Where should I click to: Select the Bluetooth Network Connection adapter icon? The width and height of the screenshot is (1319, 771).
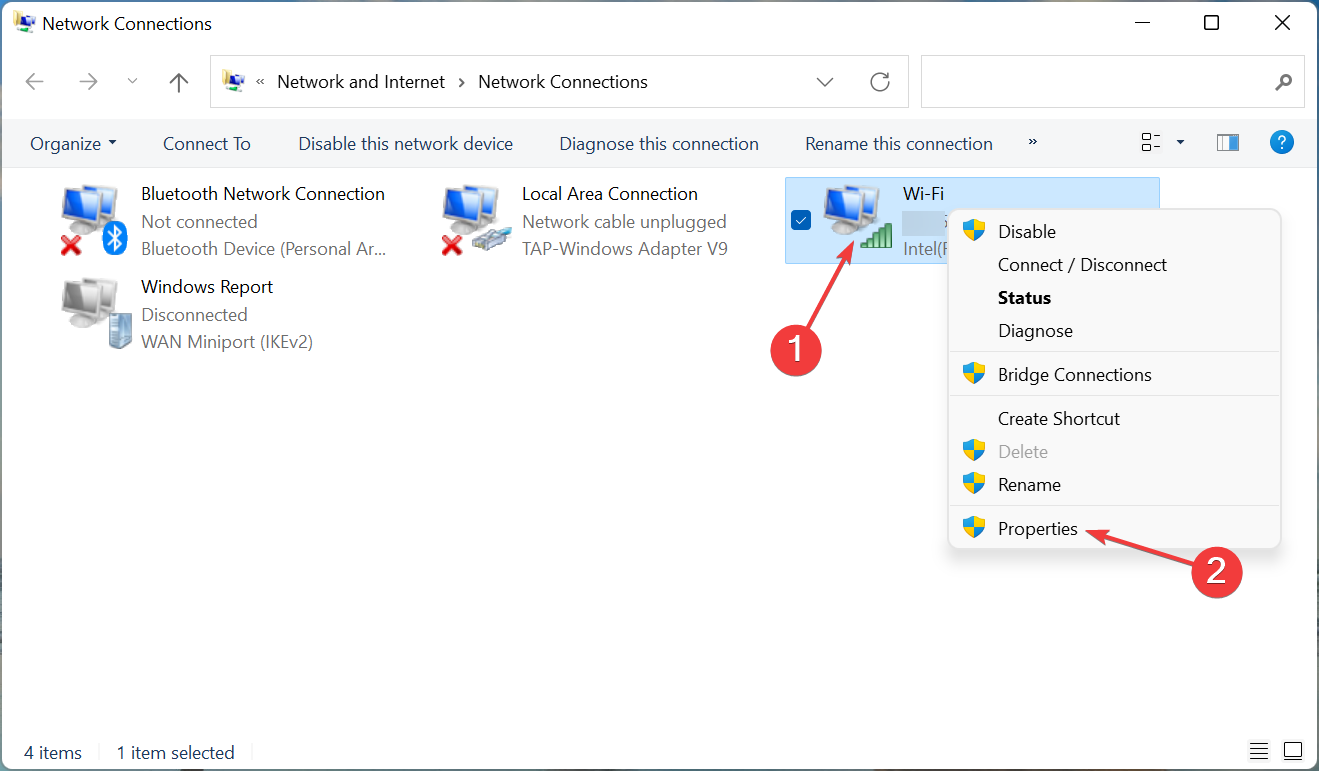click(94, 221)
